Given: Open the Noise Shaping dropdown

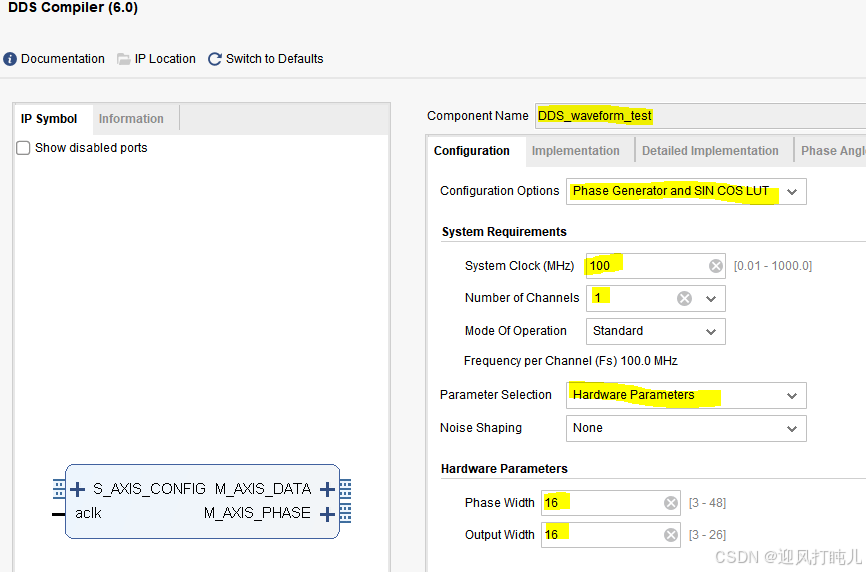Looking at the screenshot, I should click(686, 428).
